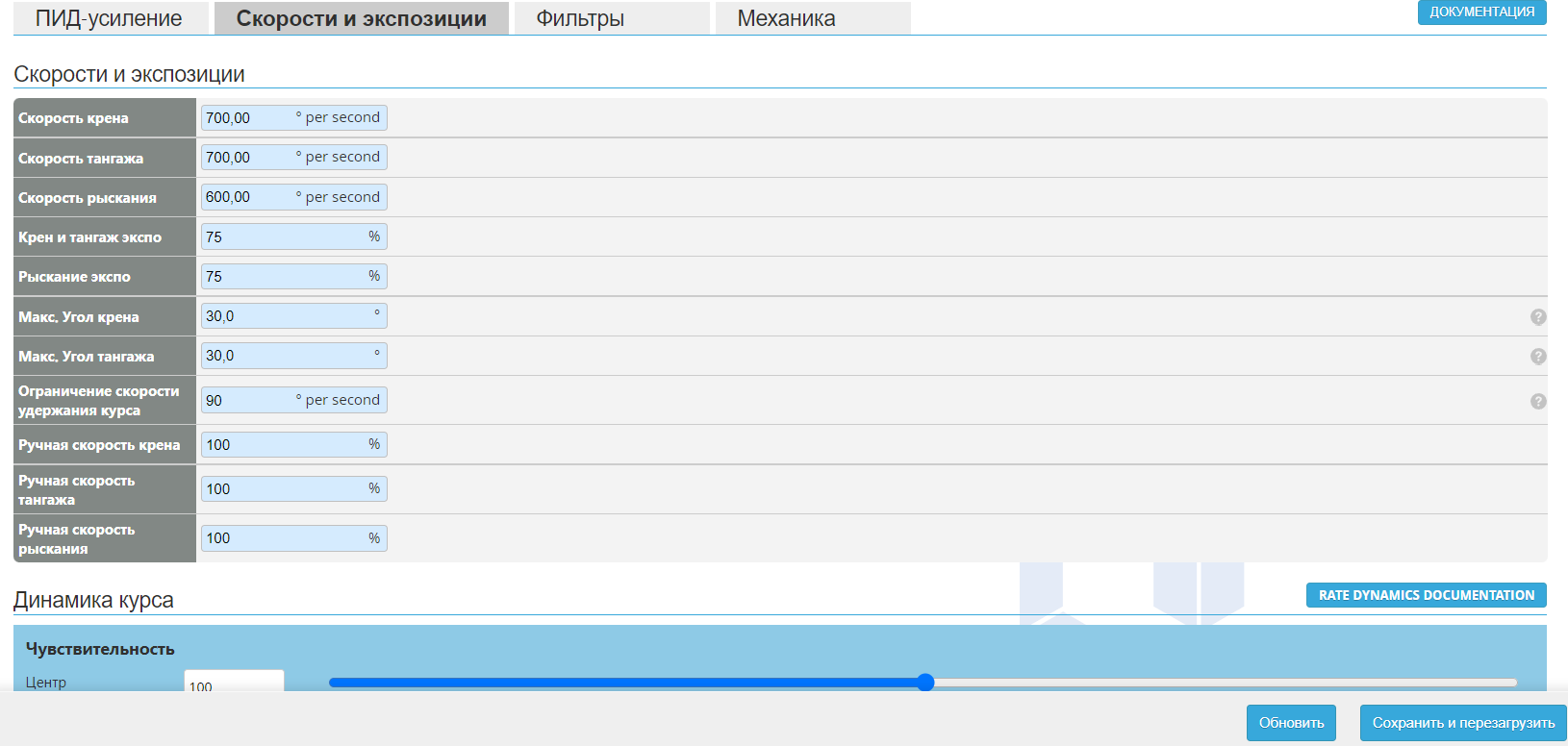Screen dimensions: 1568x746
Task: Edit the Рыскание экспо value field
Action: [284, 277]
